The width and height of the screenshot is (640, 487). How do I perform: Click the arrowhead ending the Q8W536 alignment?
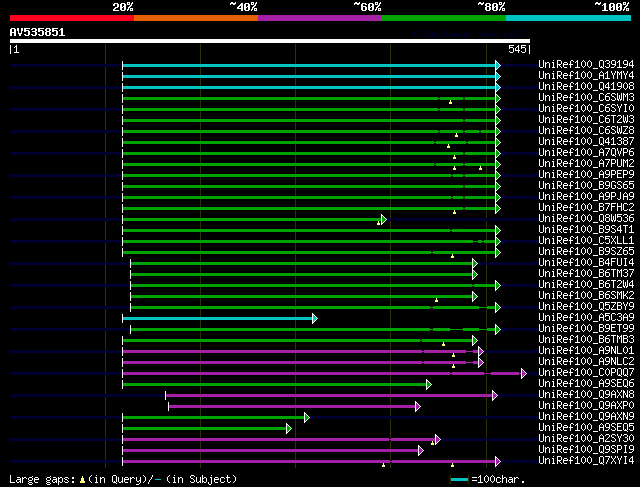click(384, 220)
